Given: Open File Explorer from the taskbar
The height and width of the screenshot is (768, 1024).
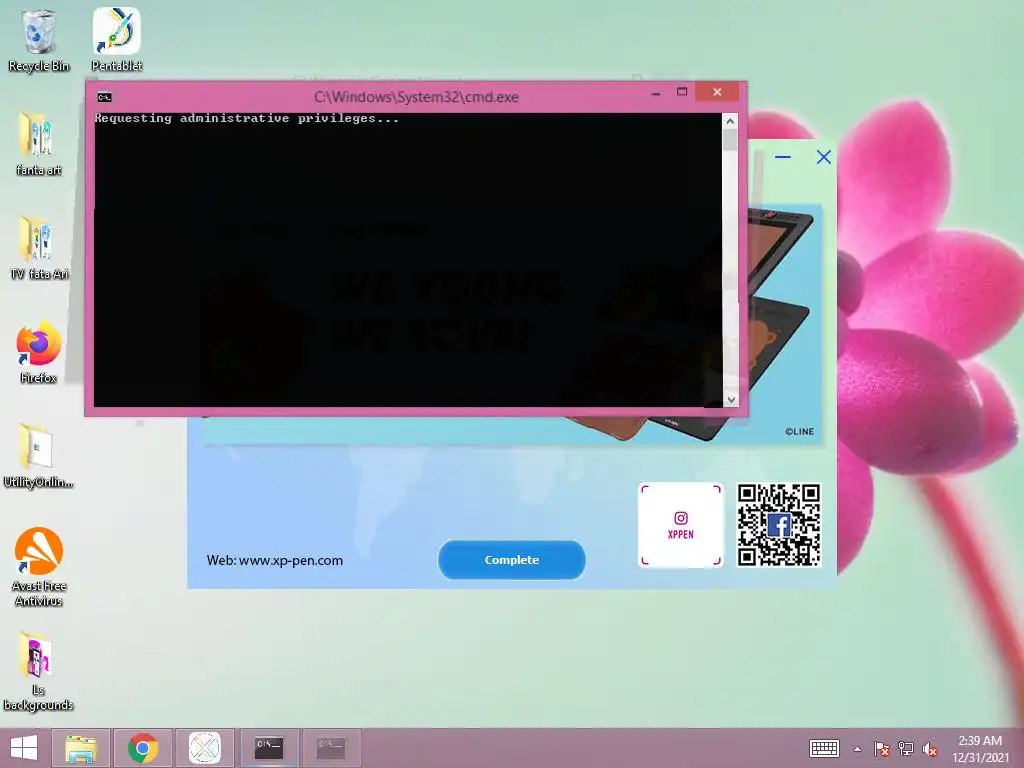Looking at the screenshot, I should [x=81, y=748].
